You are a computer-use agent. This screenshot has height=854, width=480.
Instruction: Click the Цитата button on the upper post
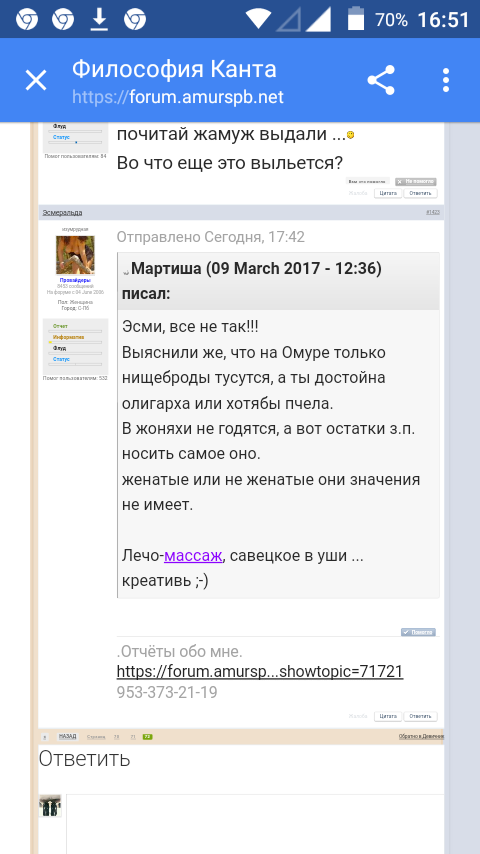(x=388, y=193)
